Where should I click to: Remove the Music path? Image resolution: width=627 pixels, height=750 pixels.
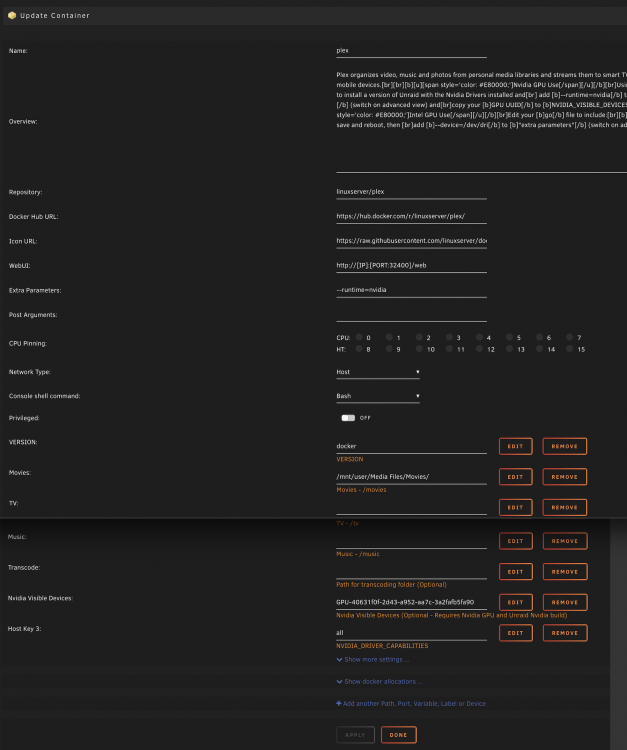tap(565, 541)
